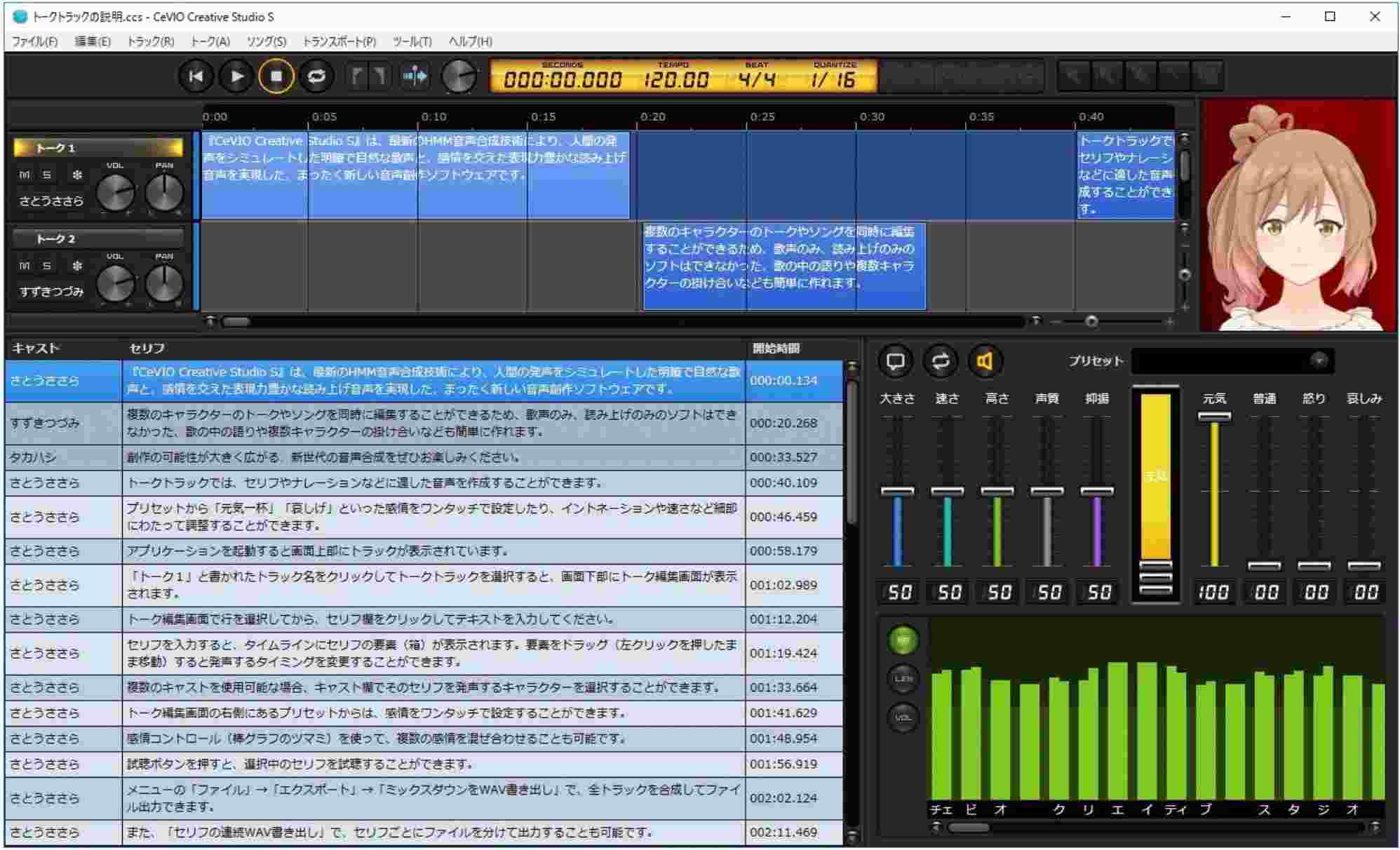1400x850 pixels.
Task: Click the character portrait of さとうささら
Action: 1298,215
